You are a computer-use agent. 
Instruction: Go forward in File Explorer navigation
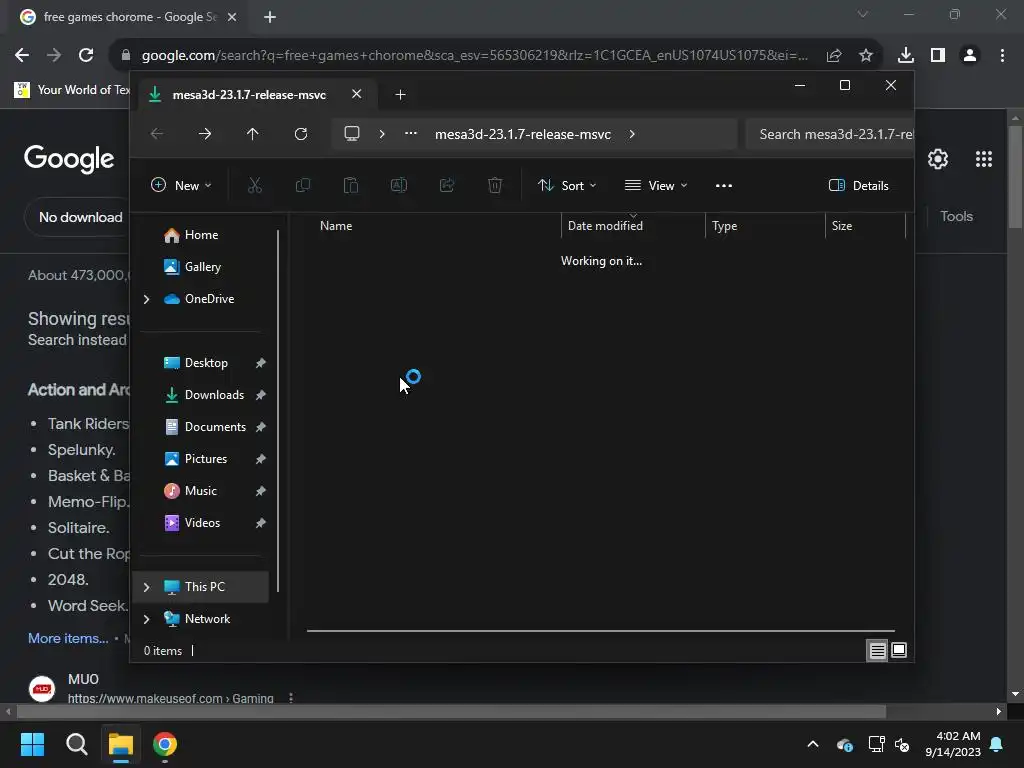pyautogui.click(x=204, y=134)
